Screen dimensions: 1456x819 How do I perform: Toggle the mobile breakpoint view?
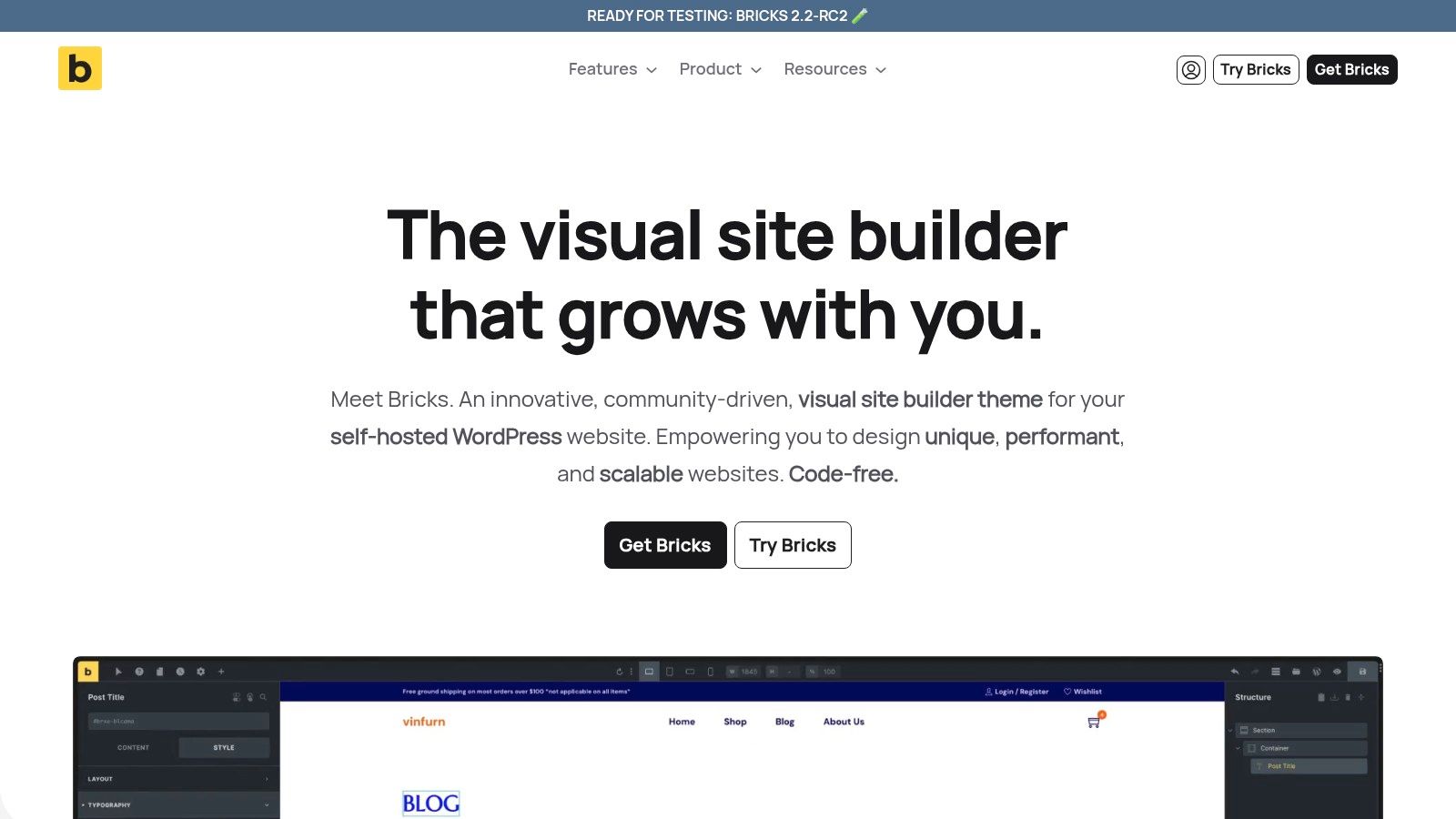pos(711,672)
